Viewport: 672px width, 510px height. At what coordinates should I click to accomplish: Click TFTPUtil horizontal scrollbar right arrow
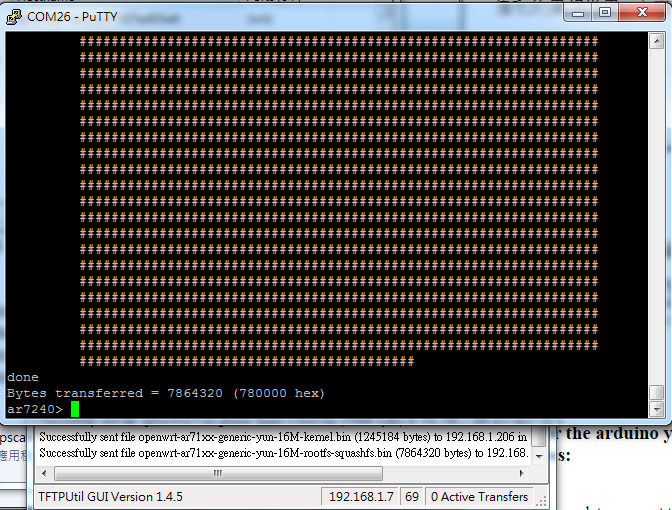coord(521,474)
